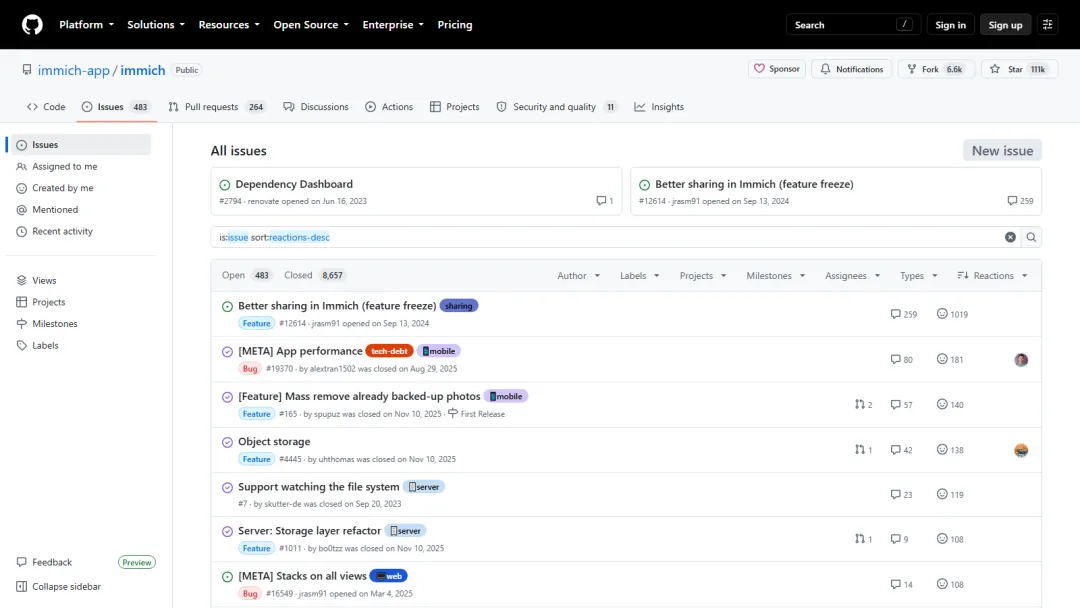This screenshot has height=608, width=1080.
Task: Click the pull request icon on Mass remove backed-up photos row
Action: point(860,405)
